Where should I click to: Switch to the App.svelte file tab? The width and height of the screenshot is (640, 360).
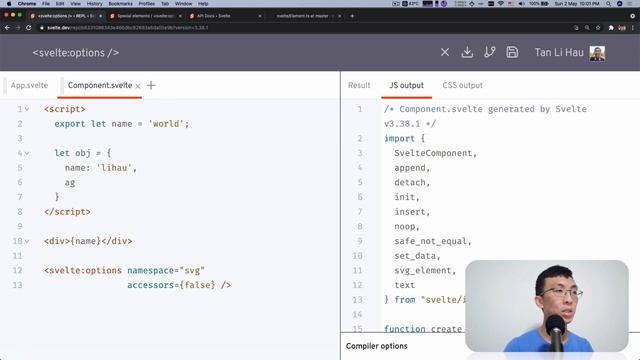[x=29, y=85]
